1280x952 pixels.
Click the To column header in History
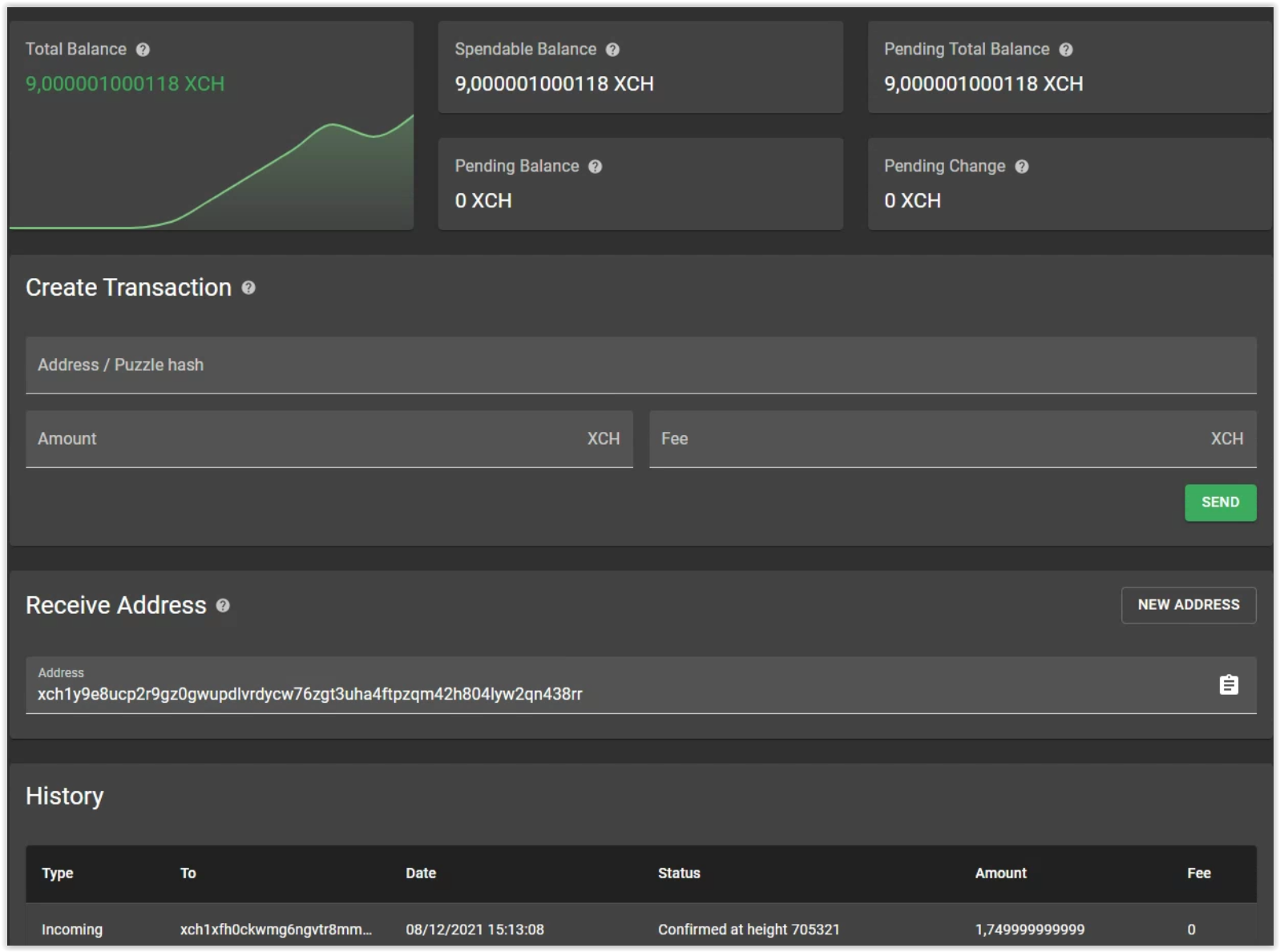coord(188,873)
